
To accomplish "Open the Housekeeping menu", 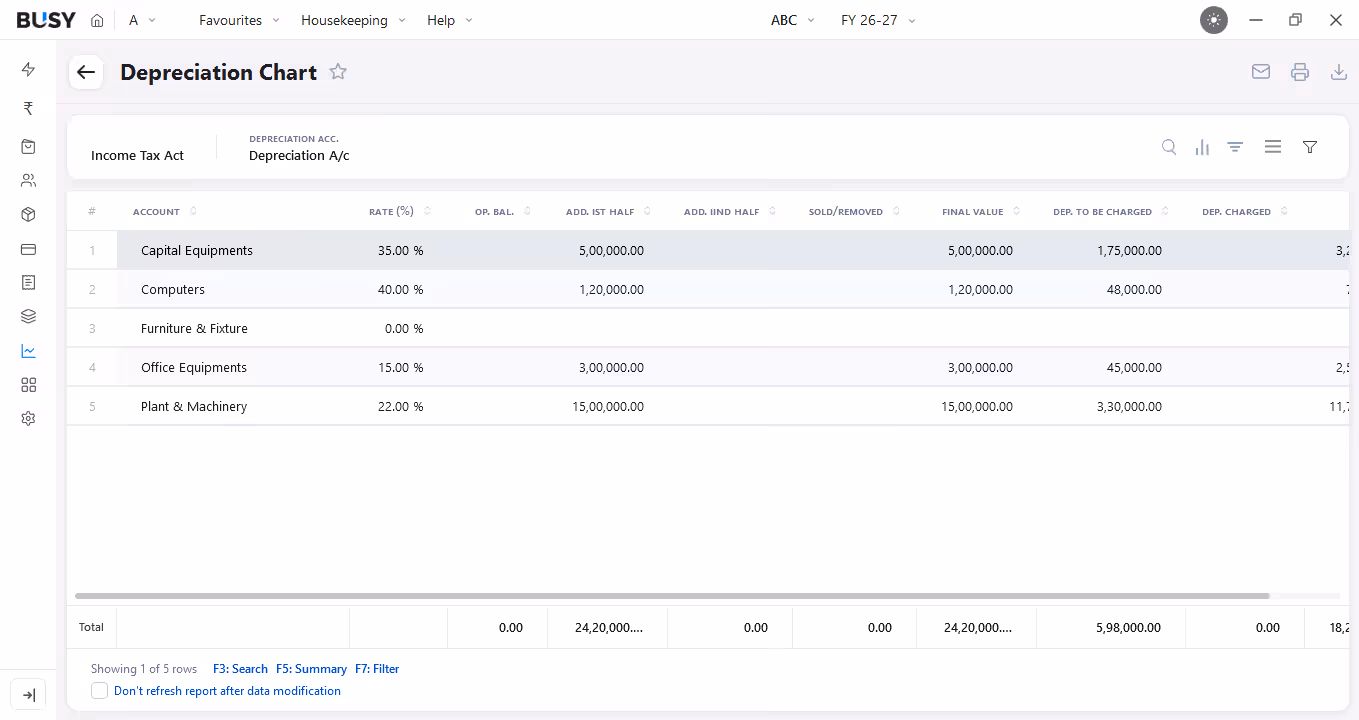I will coord(353,20).
